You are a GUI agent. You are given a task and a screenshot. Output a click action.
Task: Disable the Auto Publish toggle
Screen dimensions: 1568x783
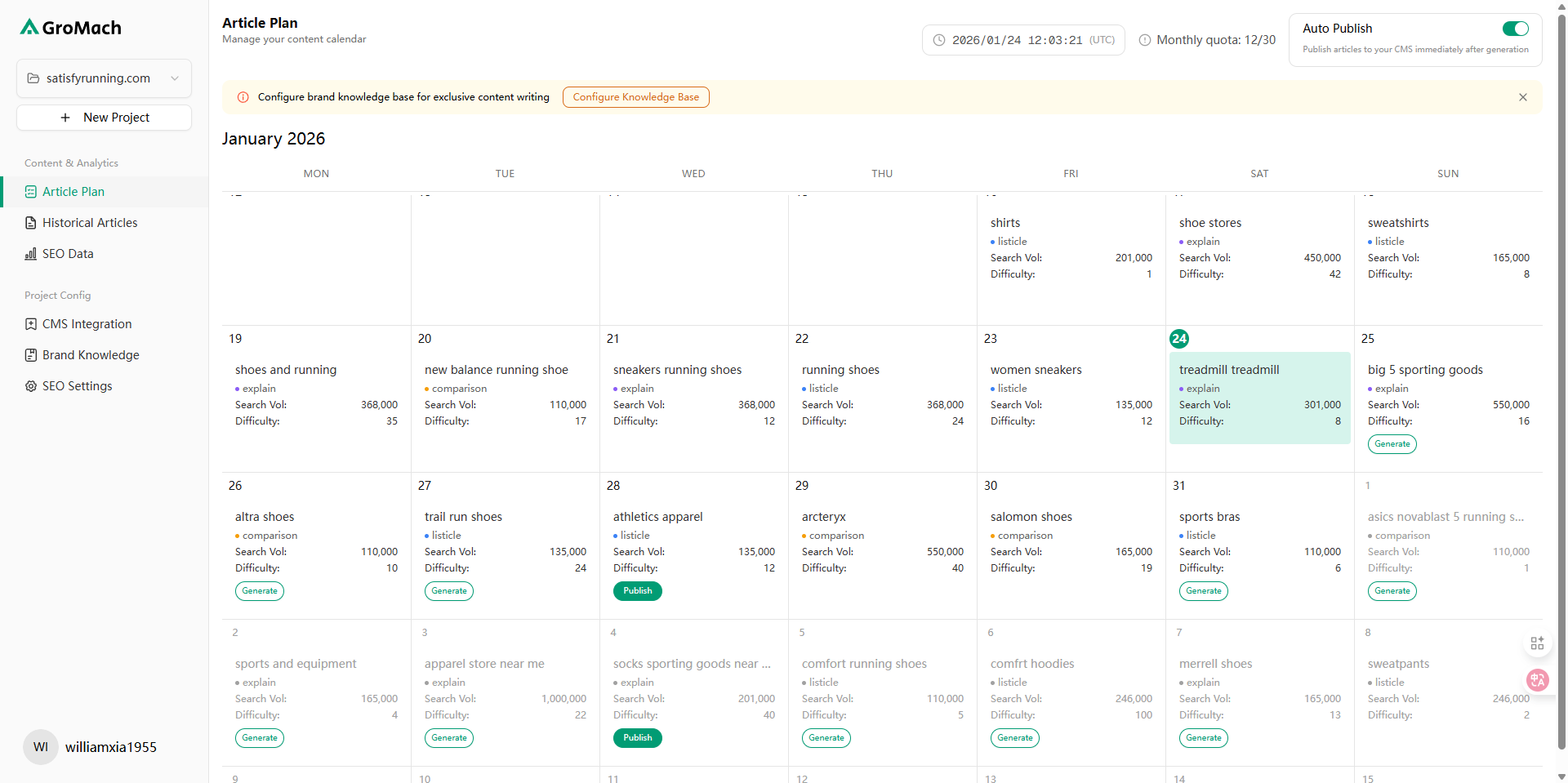click(x=1514, y=29)
